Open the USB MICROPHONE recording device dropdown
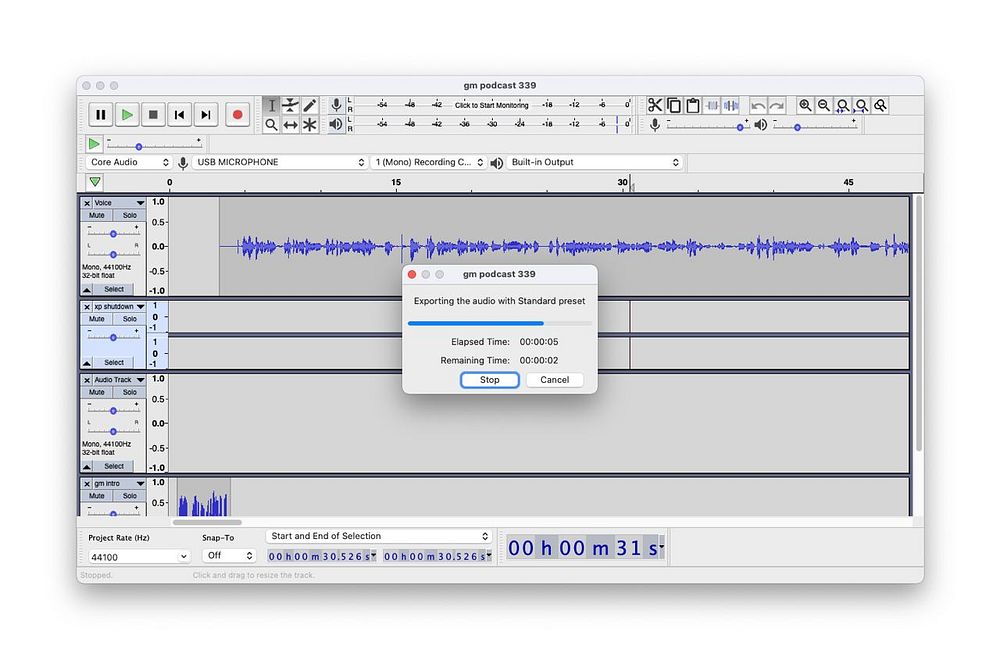 tap(280, 162)
